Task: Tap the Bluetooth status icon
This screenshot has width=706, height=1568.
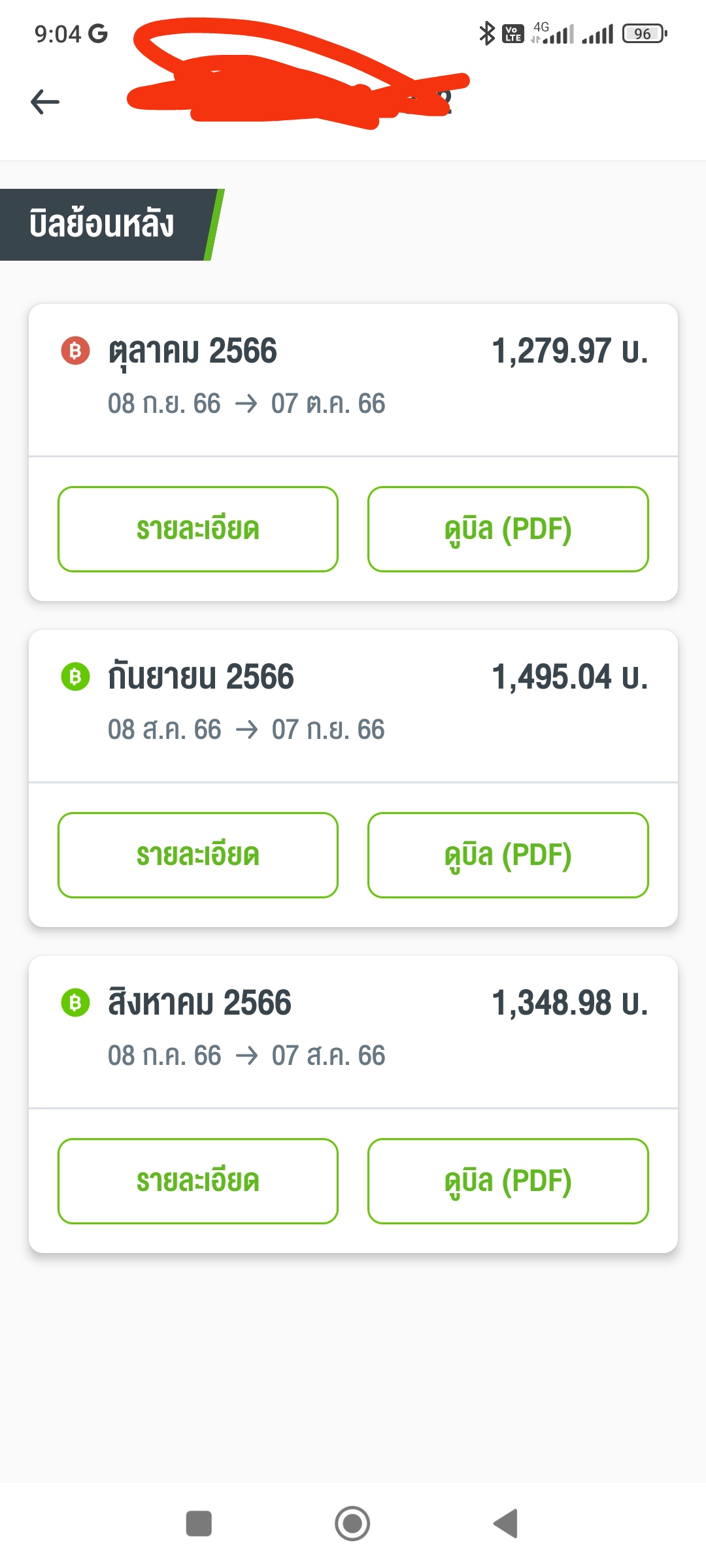Action: pyautogui.click(x=486, y=33)
